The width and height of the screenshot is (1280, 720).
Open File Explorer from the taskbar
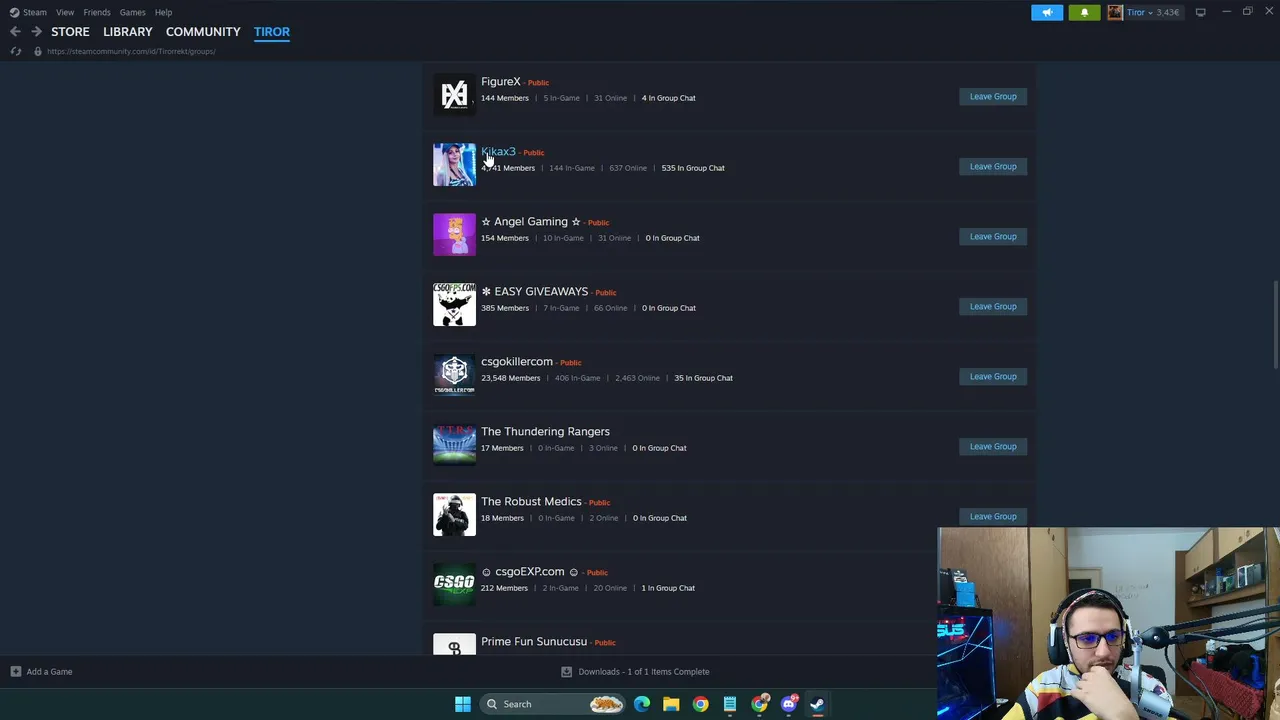(x=671, y=704)
